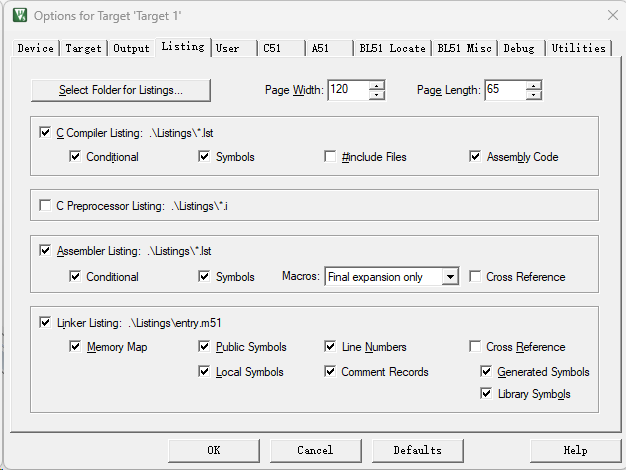Viewport: 626px width, 470px height.
Task: Uncheck Library Symbols option
Action: click(x=487, y=394)
